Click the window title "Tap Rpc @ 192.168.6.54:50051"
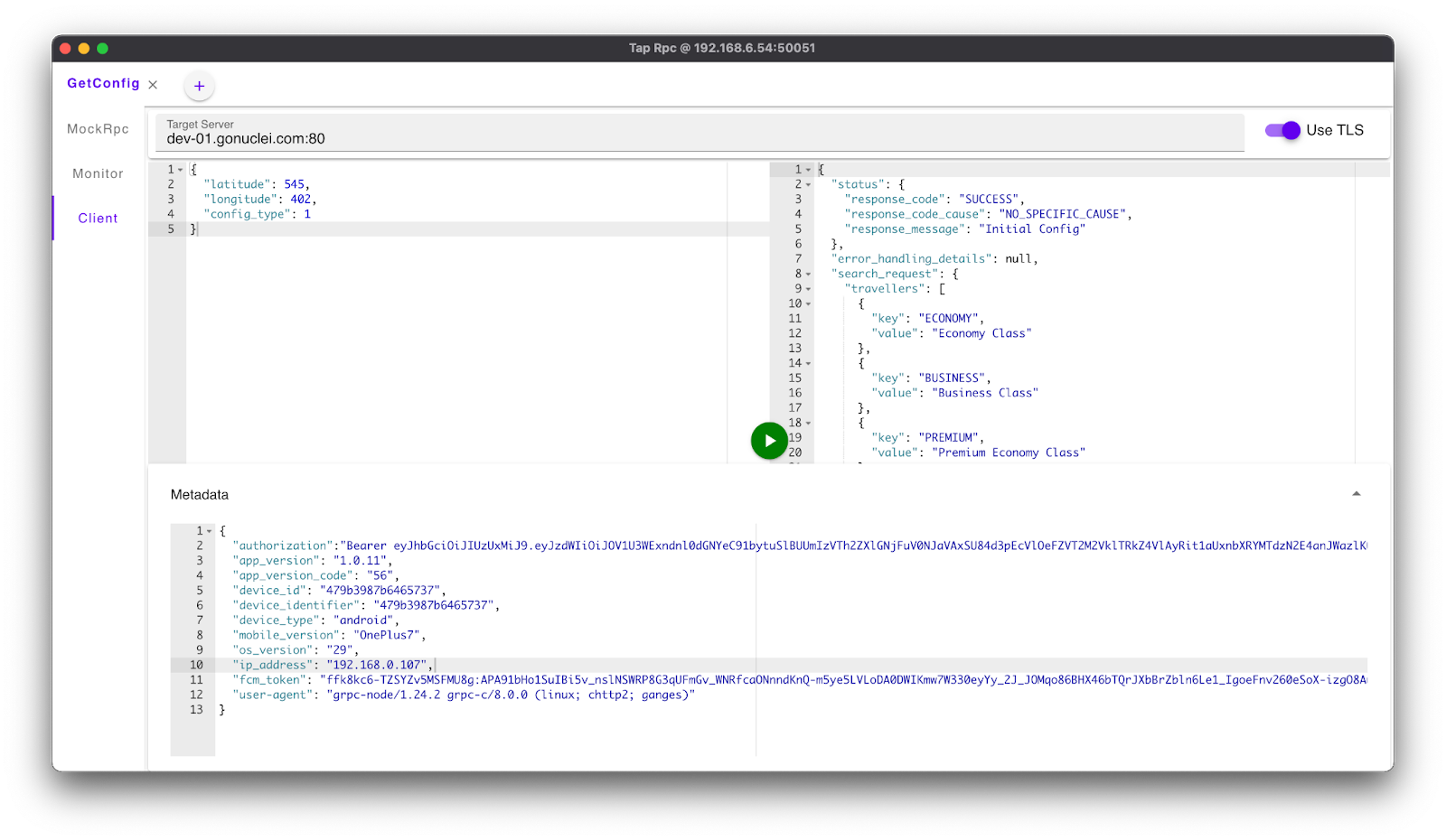The width and height of the screenshot is (1446, 840). pos(722,48)
